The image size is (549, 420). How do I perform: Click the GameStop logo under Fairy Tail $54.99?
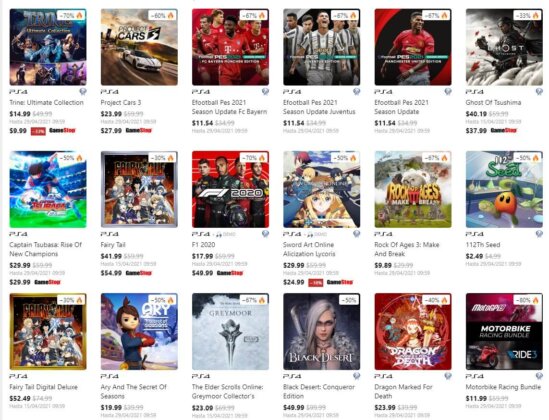[139, 273]
